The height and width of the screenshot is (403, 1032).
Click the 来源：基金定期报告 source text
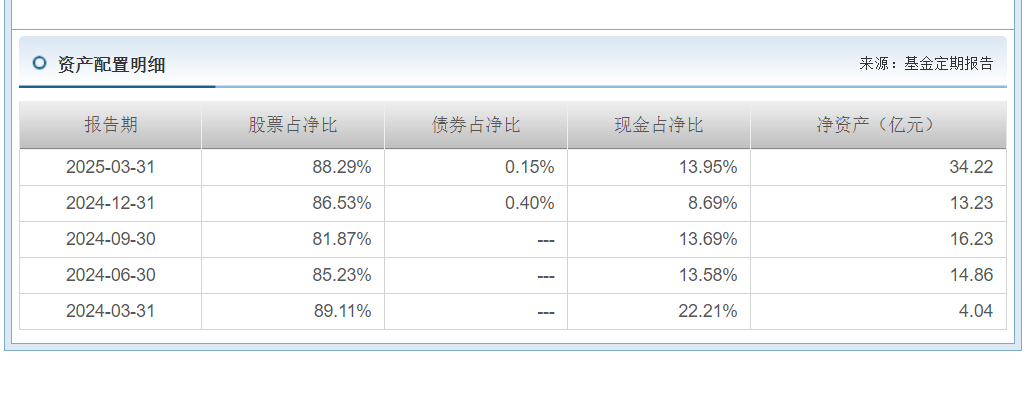pos(926,63)
